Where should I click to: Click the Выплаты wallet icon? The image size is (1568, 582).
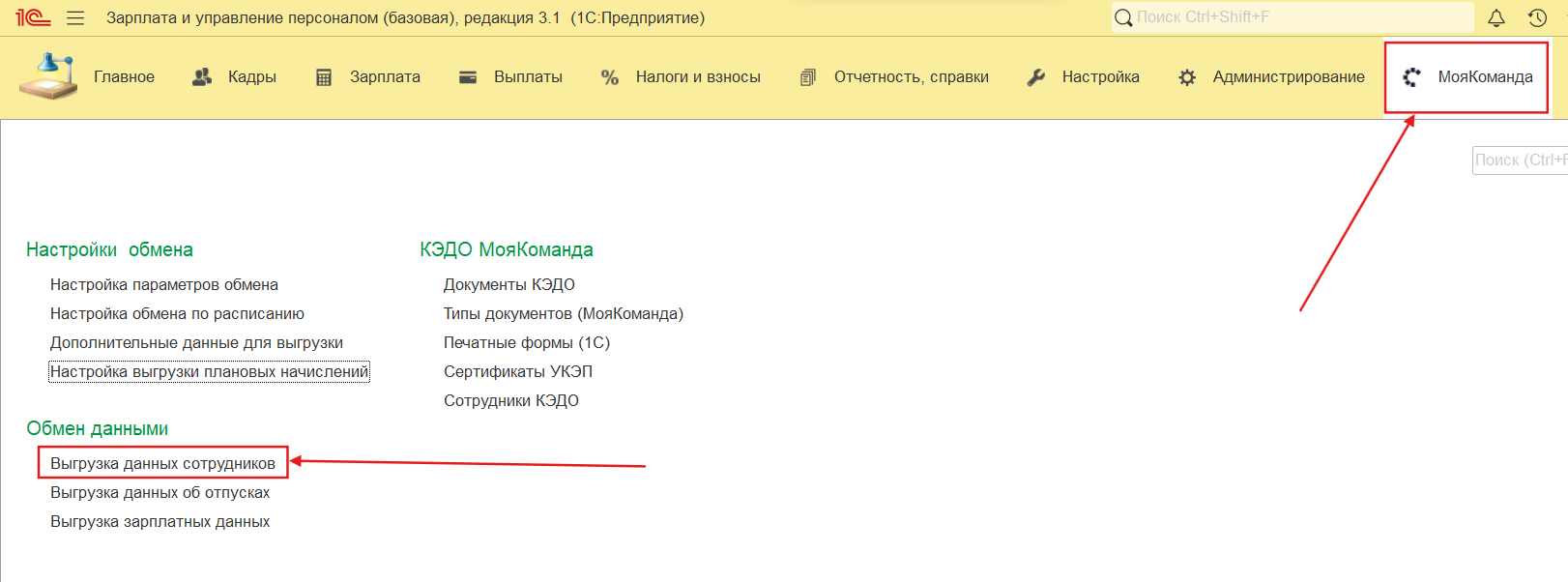point(468,77)
